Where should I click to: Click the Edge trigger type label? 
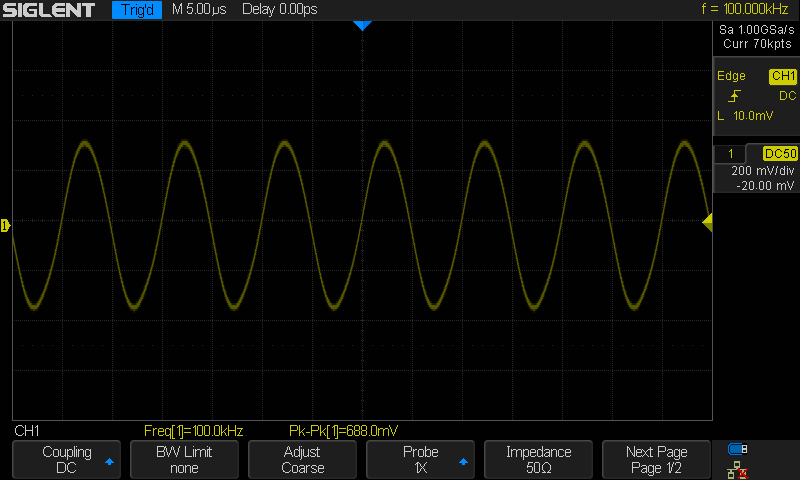click(x=731, y=76)
